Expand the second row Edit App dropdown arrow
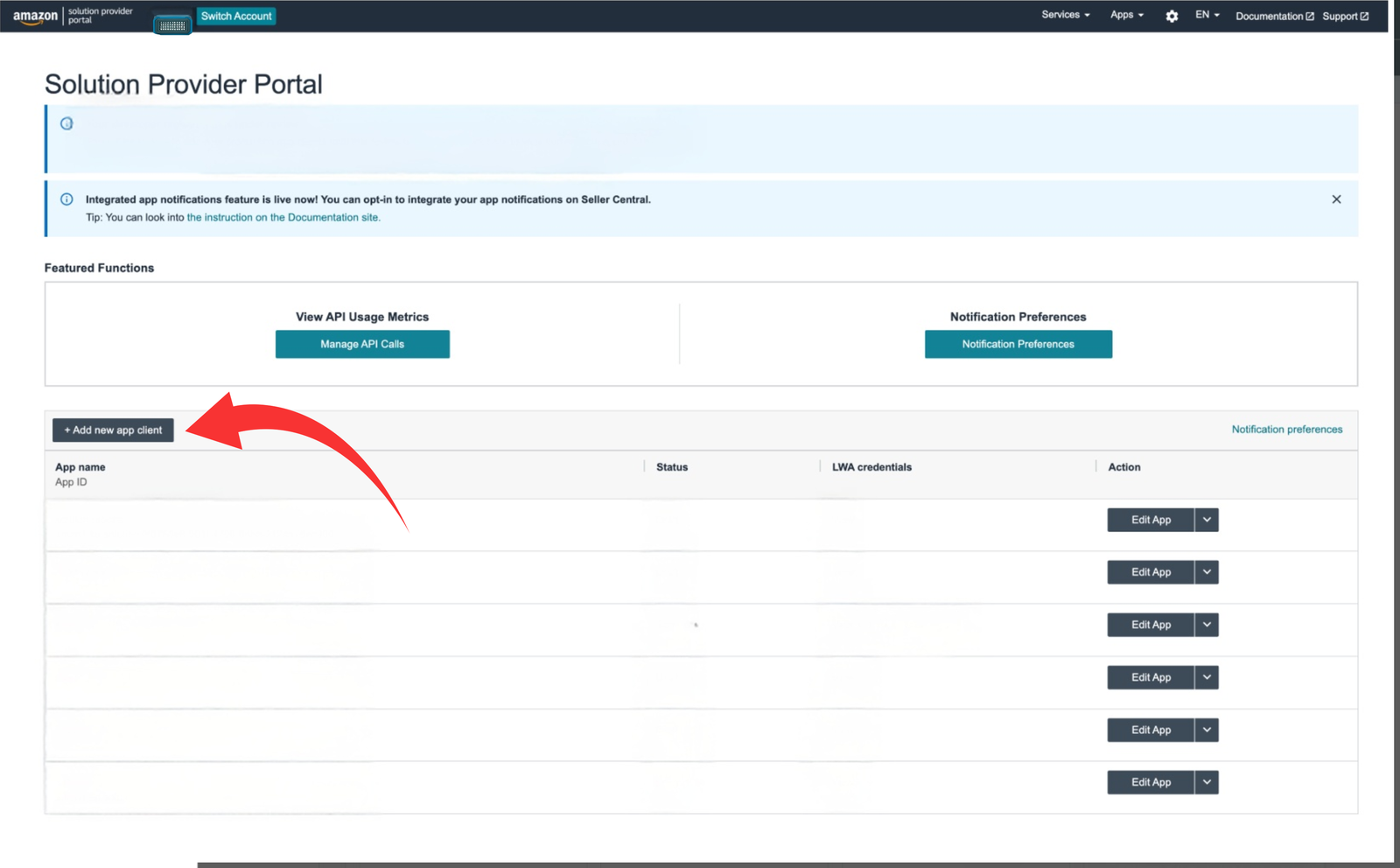 pyautogui.click(x=1207, y=572)
